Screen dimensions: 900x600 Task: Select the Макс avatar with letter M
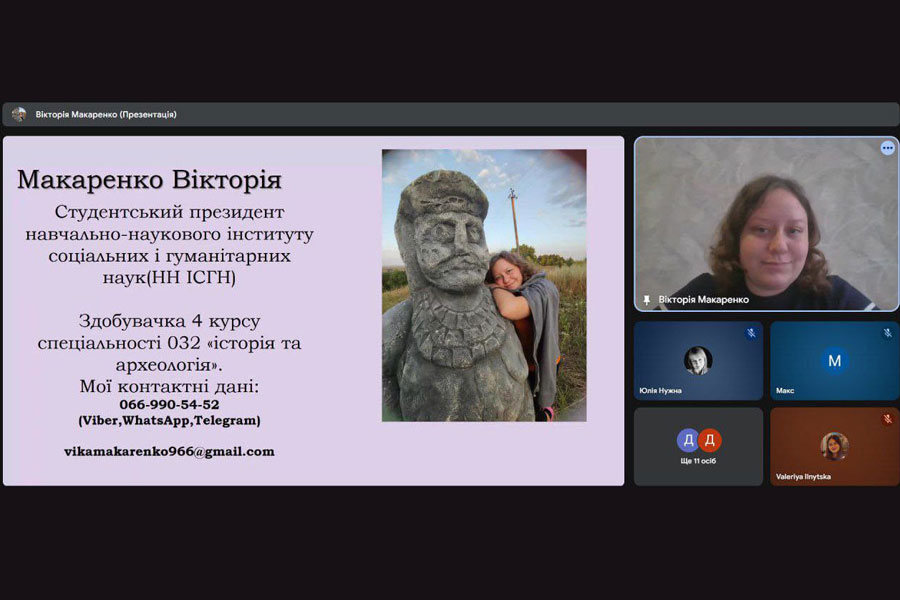pos(835,361)
